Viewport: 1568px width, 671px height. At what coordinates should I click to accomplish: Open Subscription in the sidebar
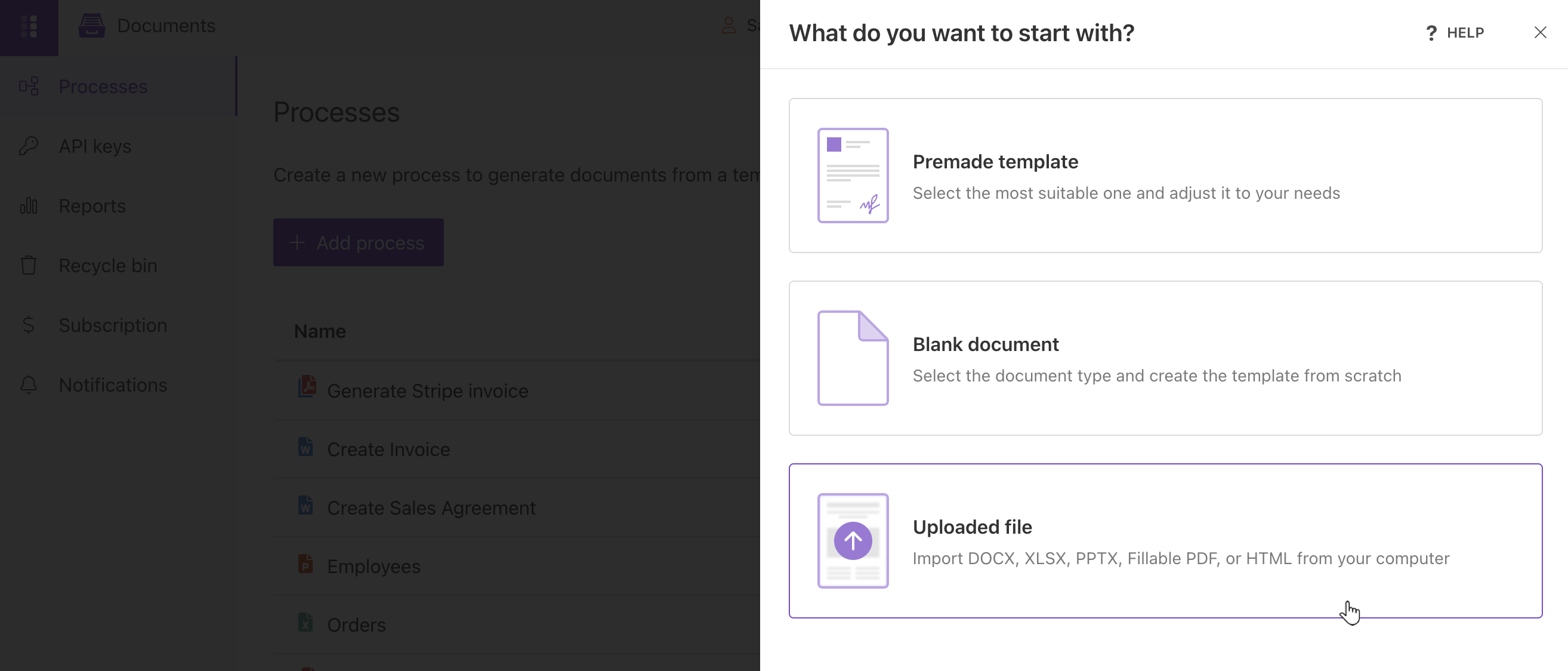118,325
